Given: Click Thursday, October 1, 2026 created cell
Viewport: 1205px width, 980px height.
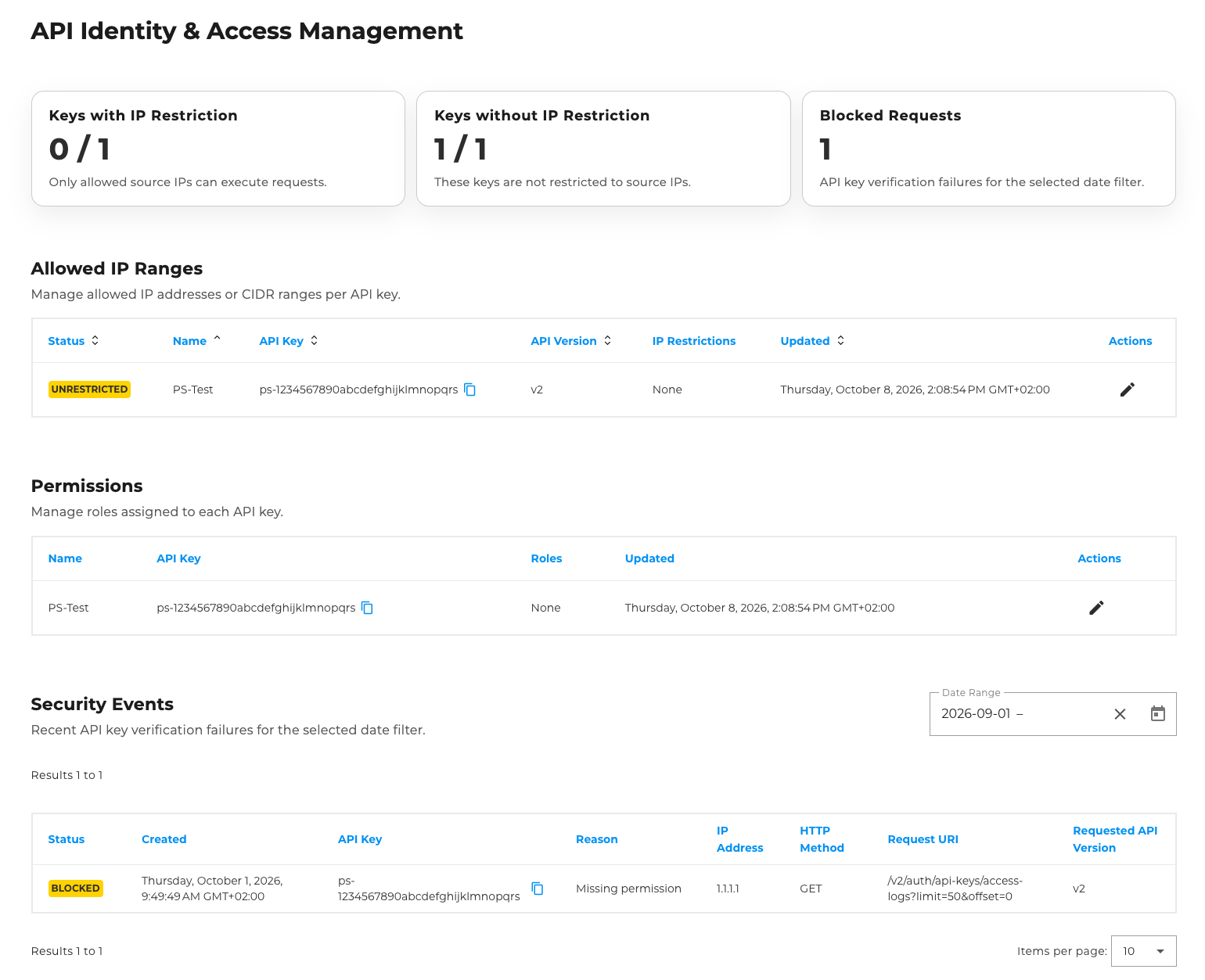Looking at the screenshot, I should (x=212, y=888).
